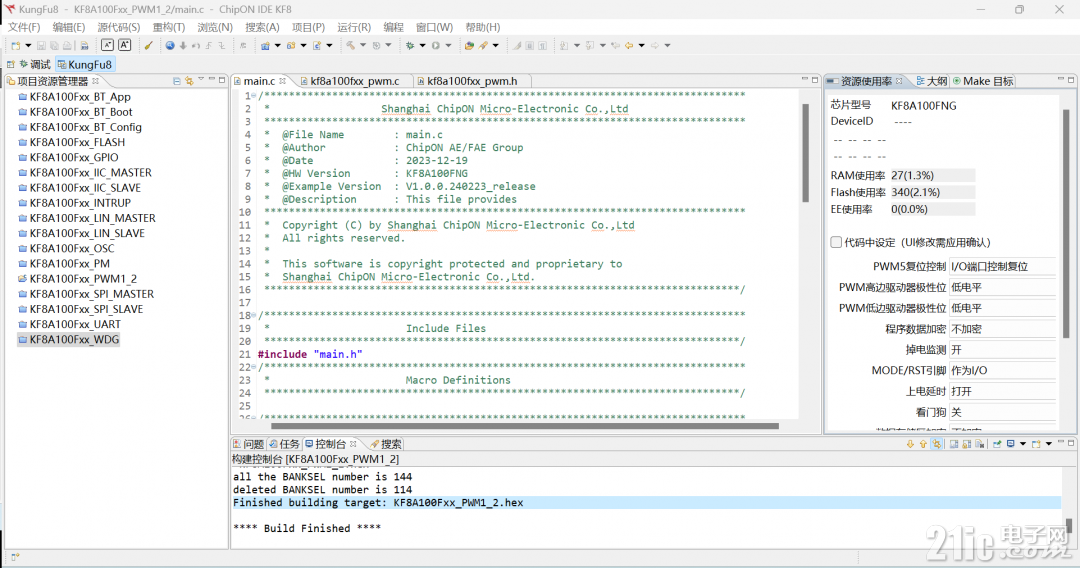Image resolution: width=1080 pixels, height=568 pixels.
Task: Open the Run configurations dropdown arrow
Action: point(448,45)
